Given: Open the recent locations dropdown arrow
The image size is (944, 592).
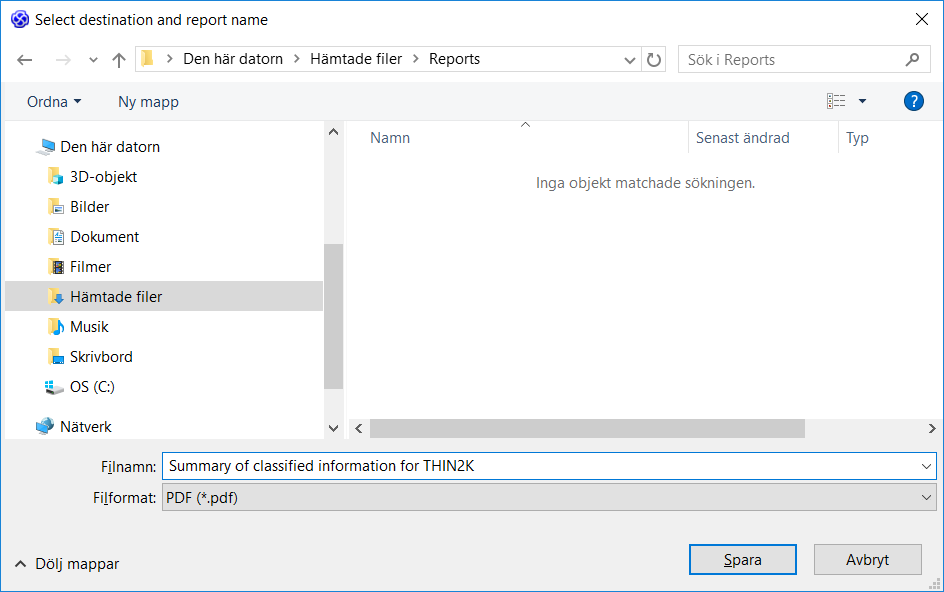Looking at the screenshot, I should [93, 60].
